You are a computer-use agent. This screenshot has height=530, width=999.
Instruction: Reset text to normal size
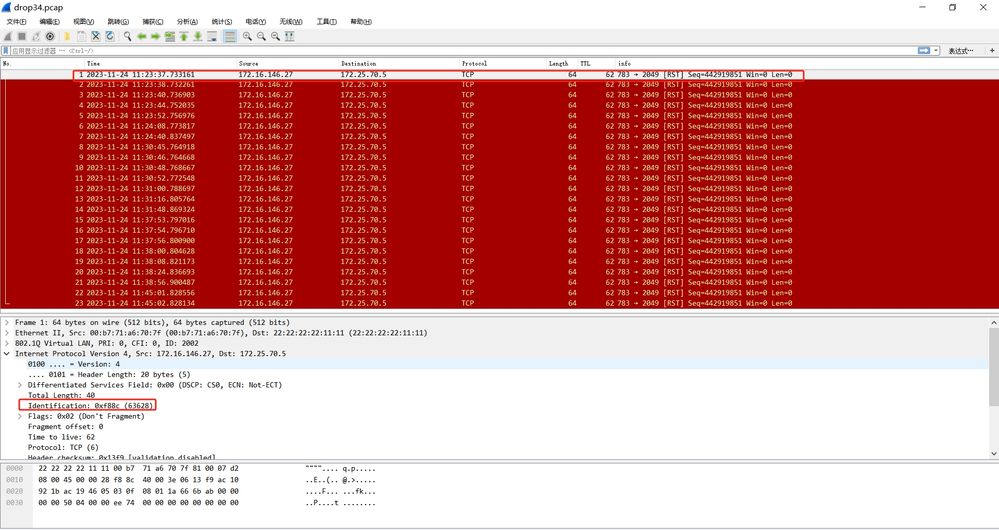point(275,36)
